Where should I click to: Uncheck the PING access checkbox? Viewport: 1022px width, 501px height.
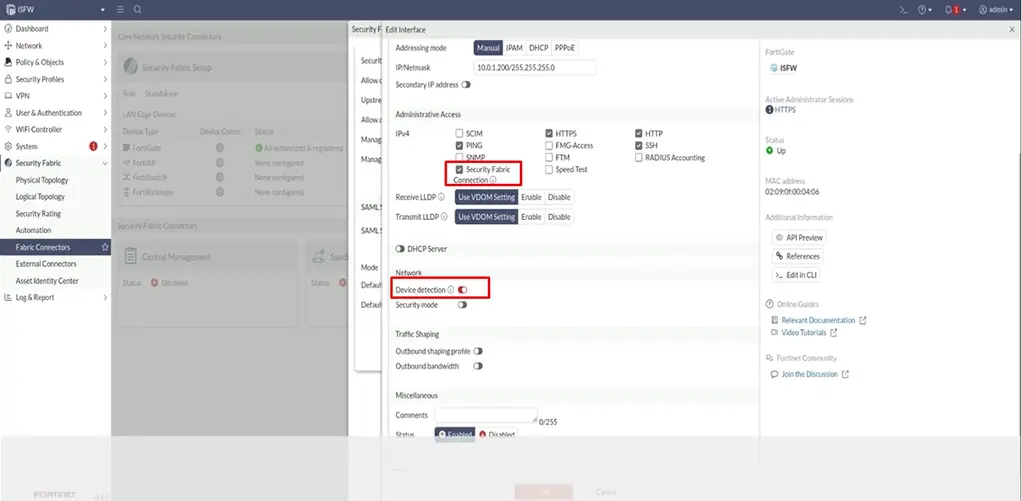tap(460, 146)
